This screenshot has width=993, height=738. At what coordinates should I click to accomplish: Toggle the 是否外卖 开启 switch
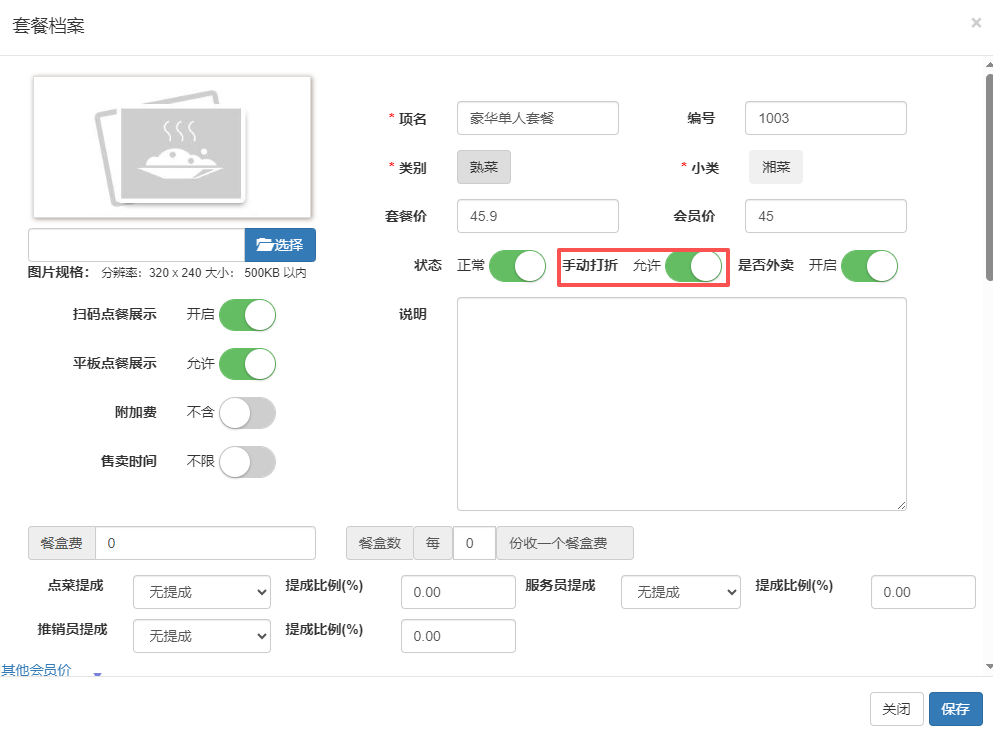pos(869,266)
